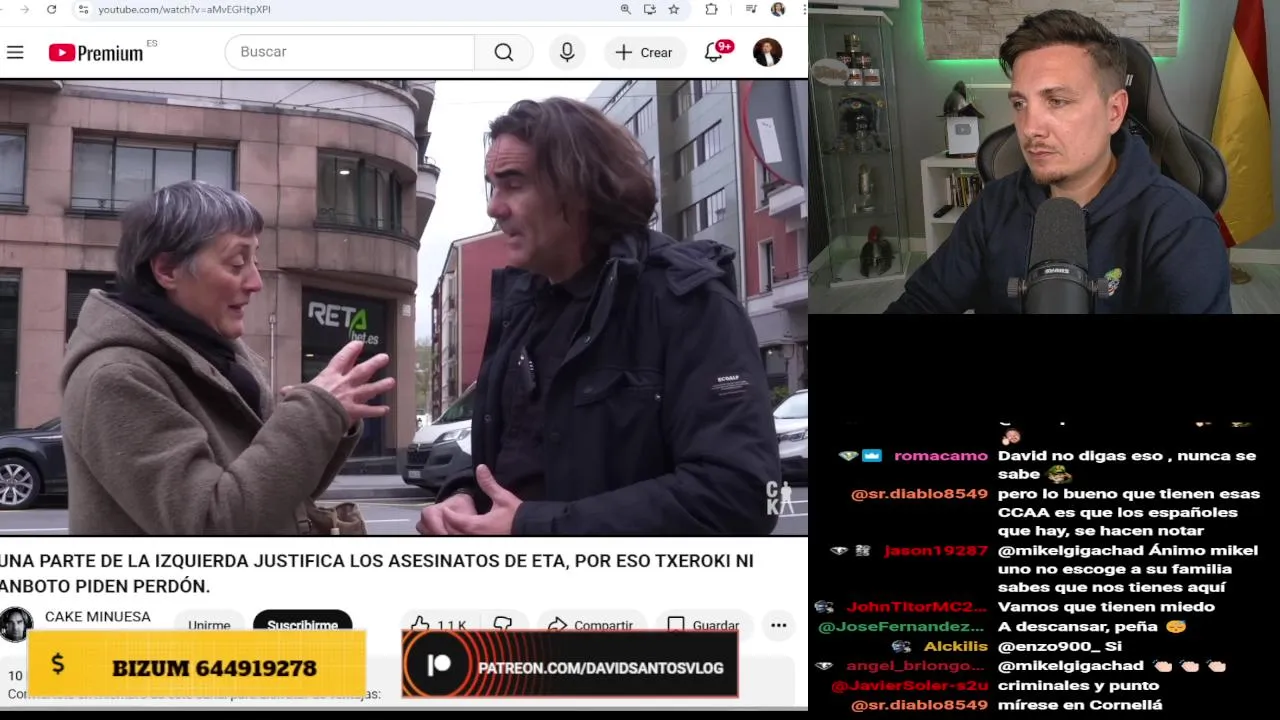This screenshot has height=720, width=1280.
Task: Click the browser zoom magnifier icon
Action: (626, 9)
